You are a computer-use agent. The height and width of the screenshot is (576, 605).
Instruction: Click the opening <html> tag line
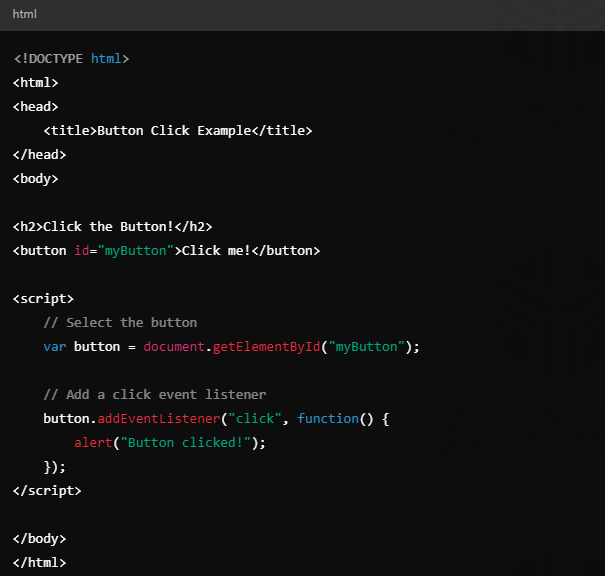coord(35,83)
